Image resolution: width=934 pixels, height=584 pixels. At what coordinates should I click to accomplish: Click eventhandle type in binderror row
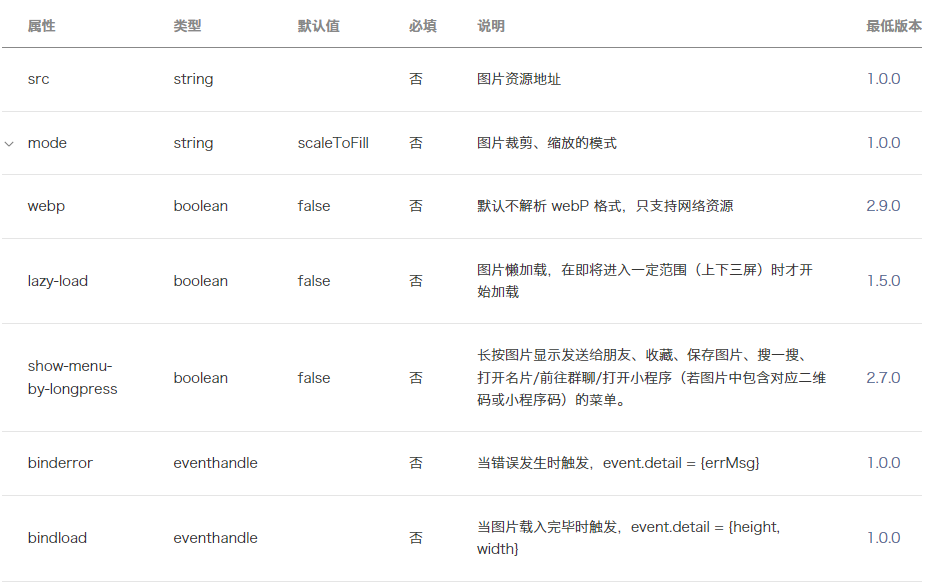[x=216, y=463]
